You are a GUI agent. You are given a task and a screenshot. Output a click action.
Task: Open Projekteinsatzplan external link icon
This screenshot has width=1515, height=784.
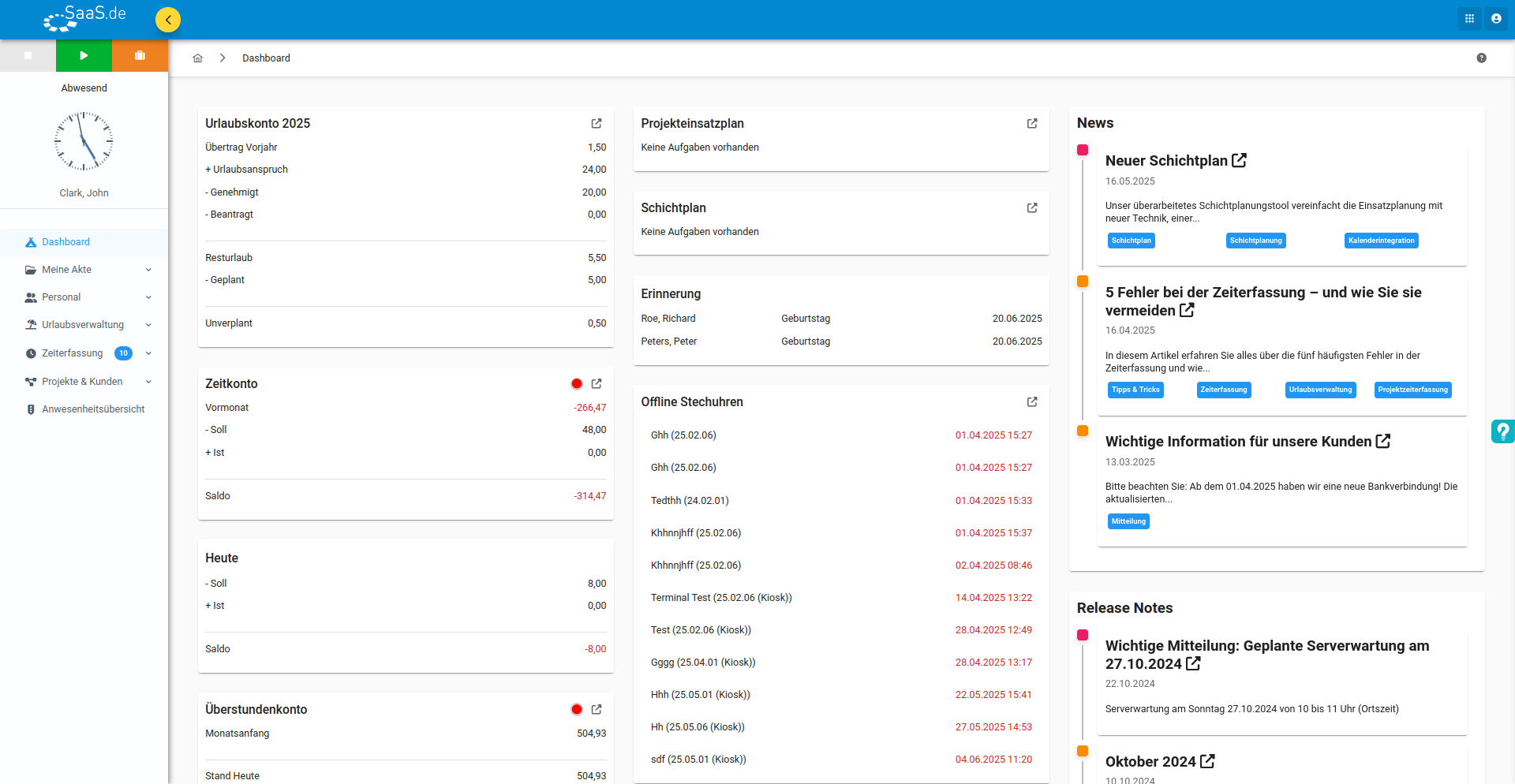coord(1032,124)
